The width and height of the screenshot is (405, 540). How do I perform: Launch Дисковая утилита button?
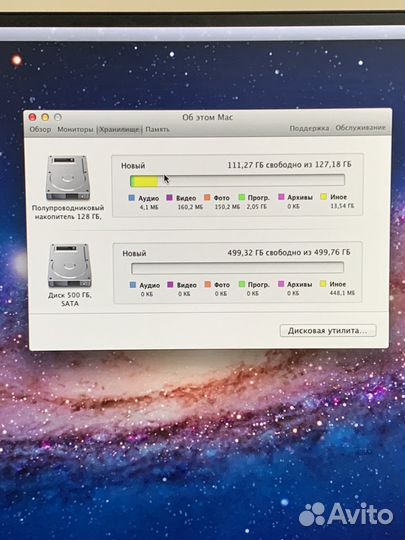point(328,331)
